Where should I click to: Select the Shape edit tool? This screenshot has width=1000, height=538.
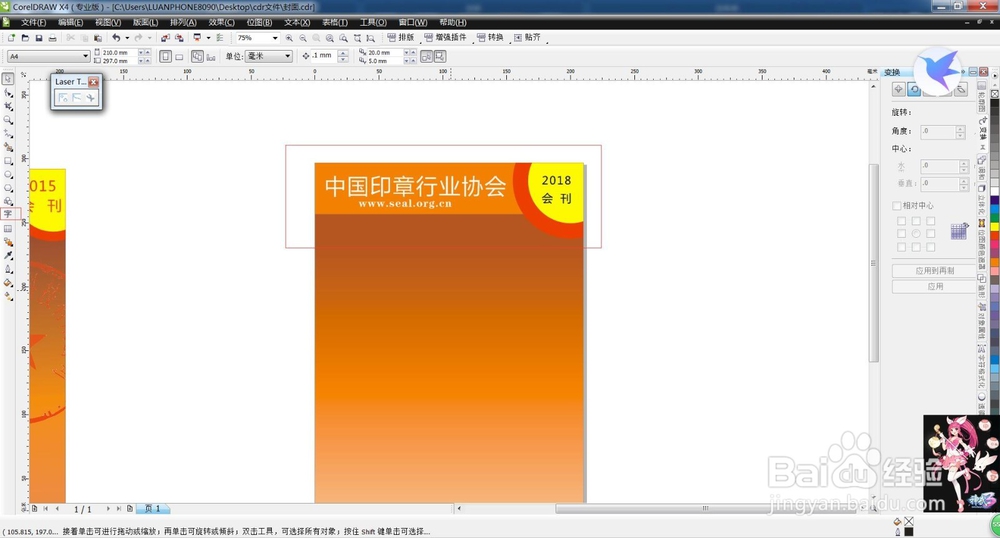[8, 93]
